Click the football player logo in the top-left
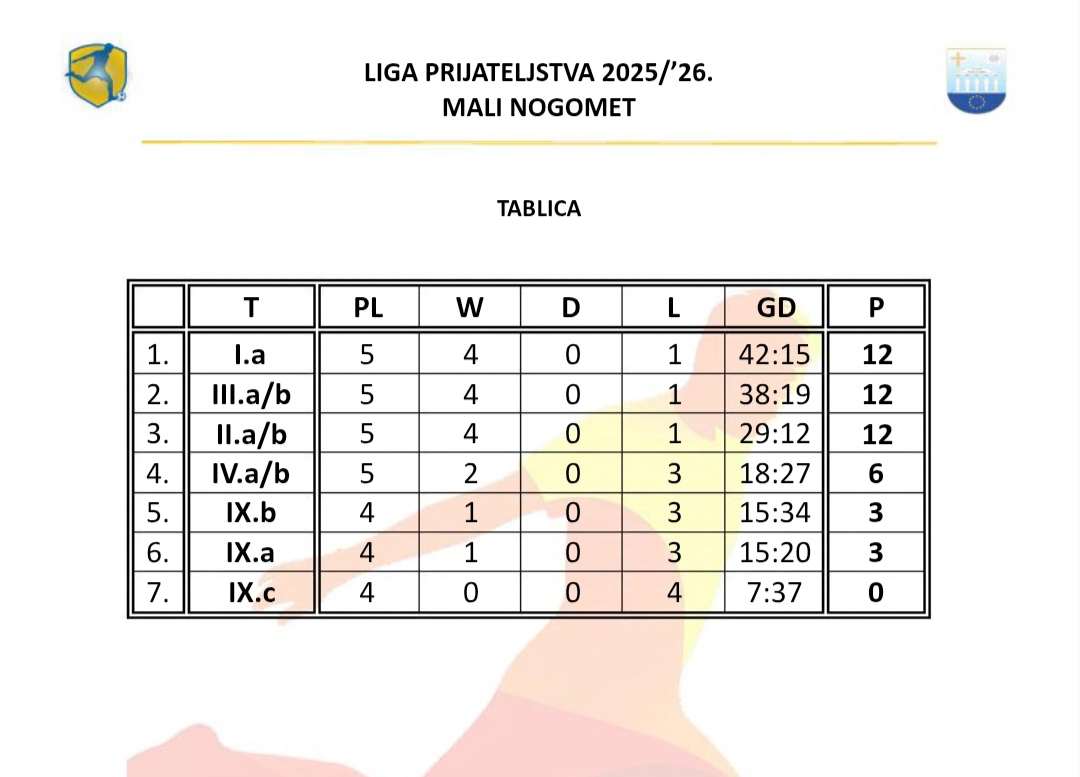This screenshot has width=1080, height=777. 97,75
